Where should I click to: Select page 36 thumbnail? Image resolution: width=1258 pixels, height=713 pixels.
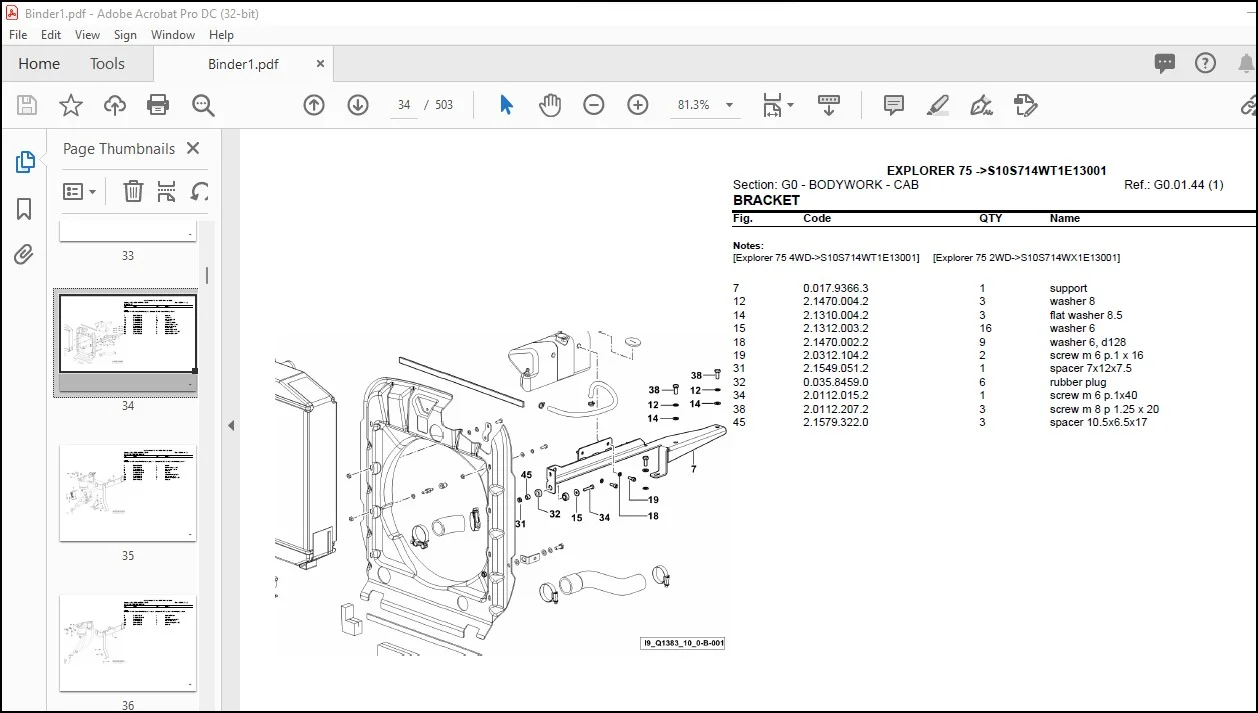128,643
